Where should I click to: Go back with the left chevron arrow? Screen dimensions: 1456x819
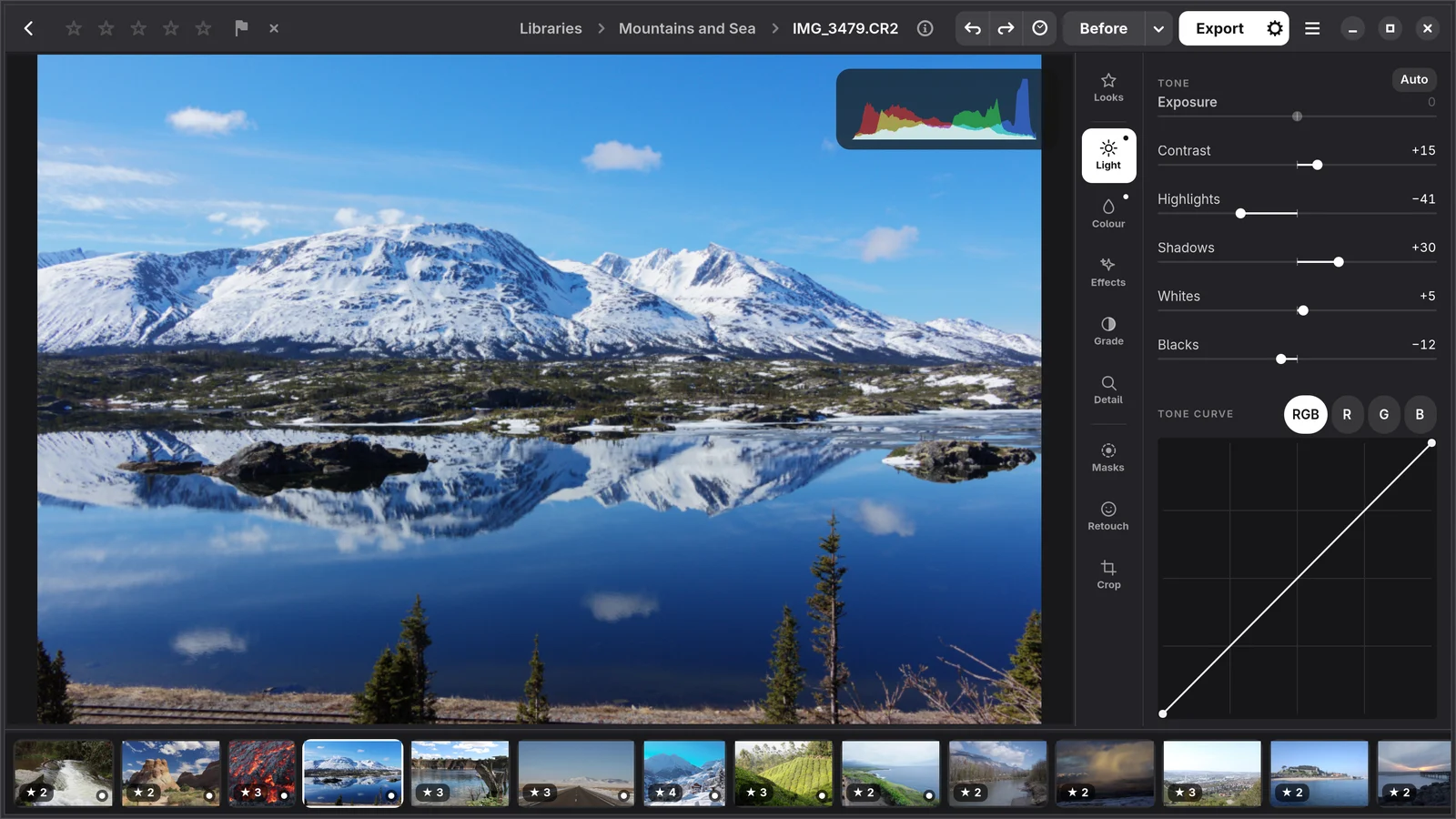[28, 28]
